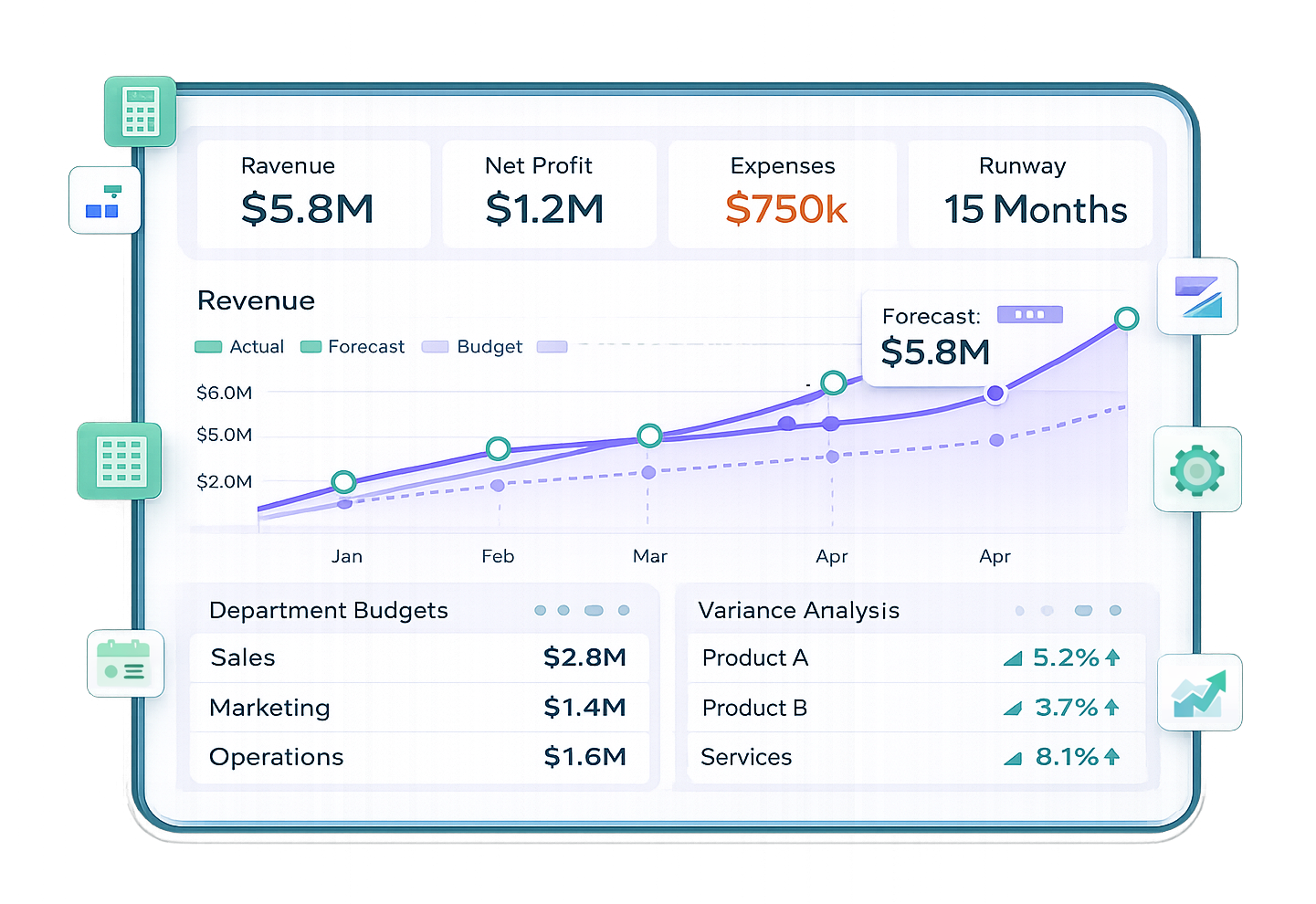Select the Expenses summary card
Screen dimensions: 1316x904
[783, 194]
